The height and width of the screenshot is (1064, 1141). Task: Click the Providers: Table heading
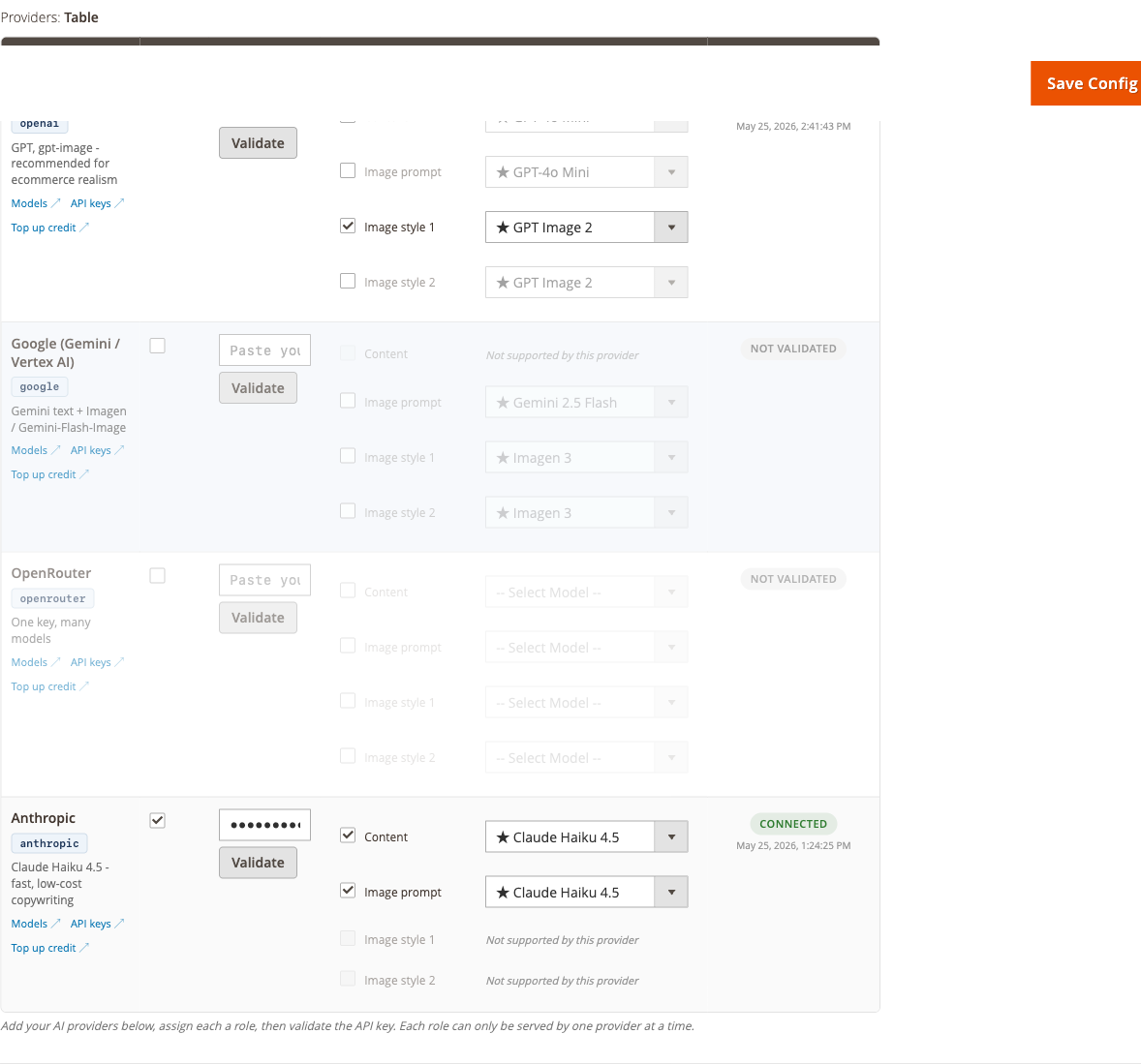point(49,17)
